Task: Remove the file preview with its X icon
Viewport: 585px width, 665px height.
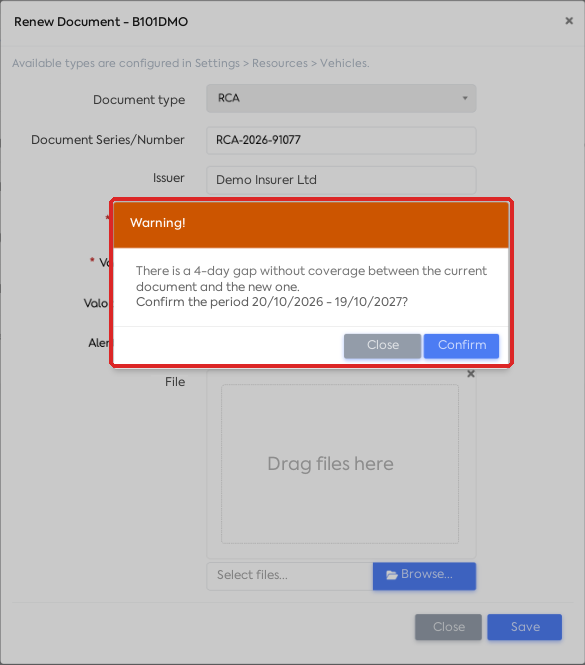Action: [x=470, y=374]
